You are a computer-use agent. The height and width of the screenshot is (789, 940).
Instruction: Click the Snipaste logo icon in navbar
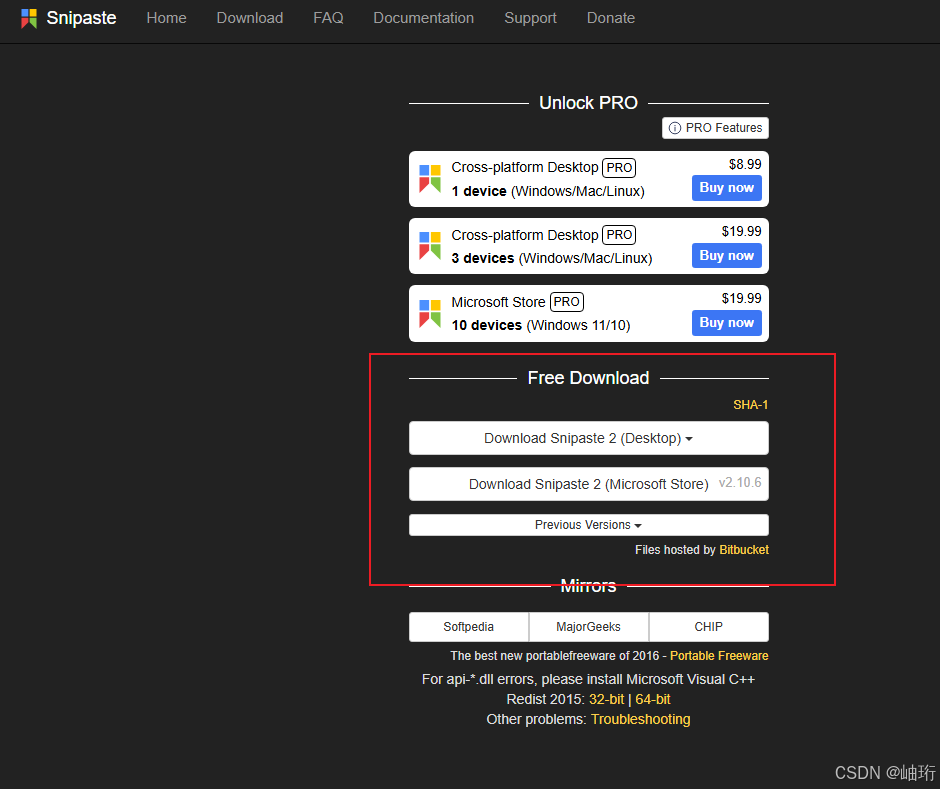pos(29,19)
